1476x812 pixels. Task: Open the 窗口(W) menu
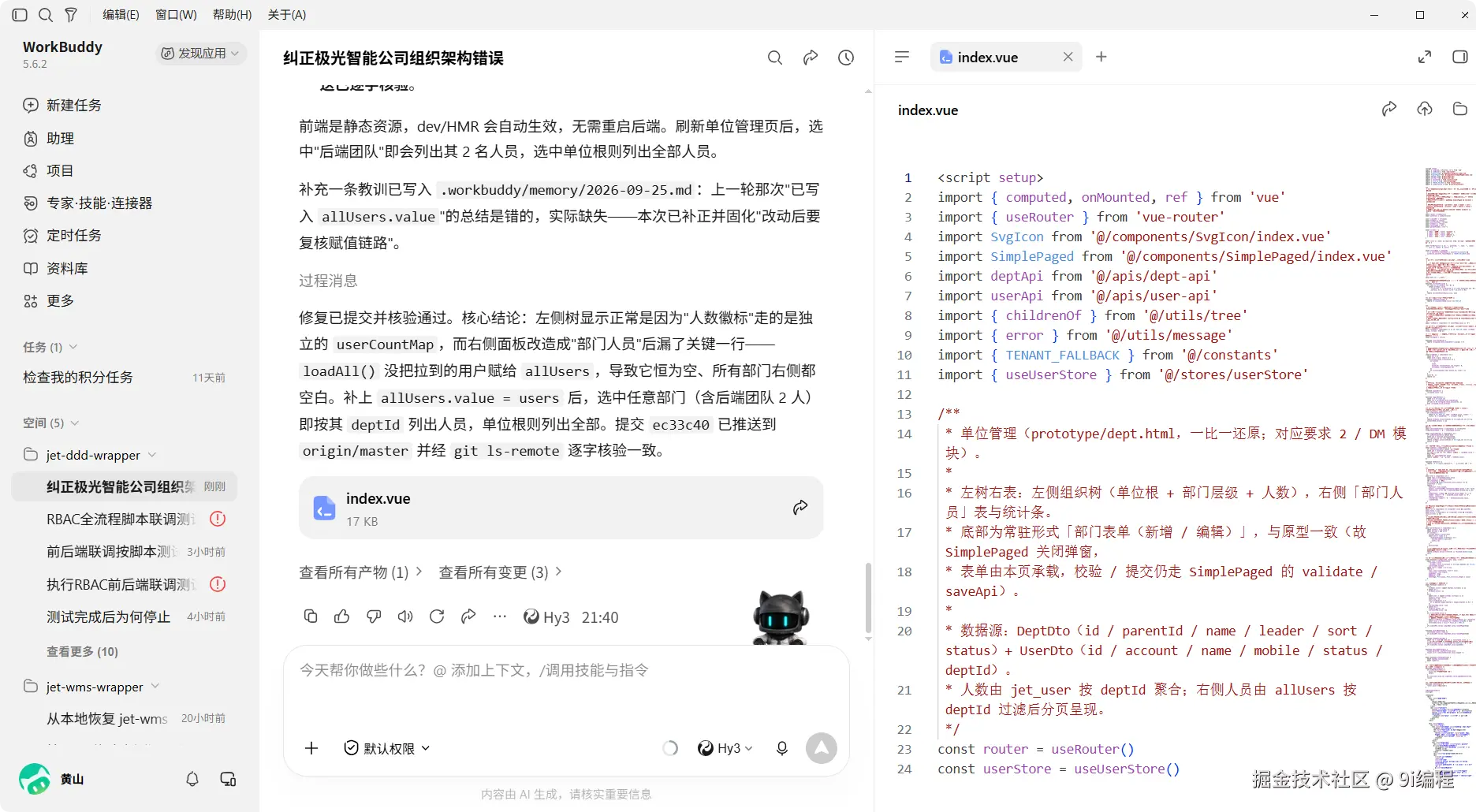(176, 15)
